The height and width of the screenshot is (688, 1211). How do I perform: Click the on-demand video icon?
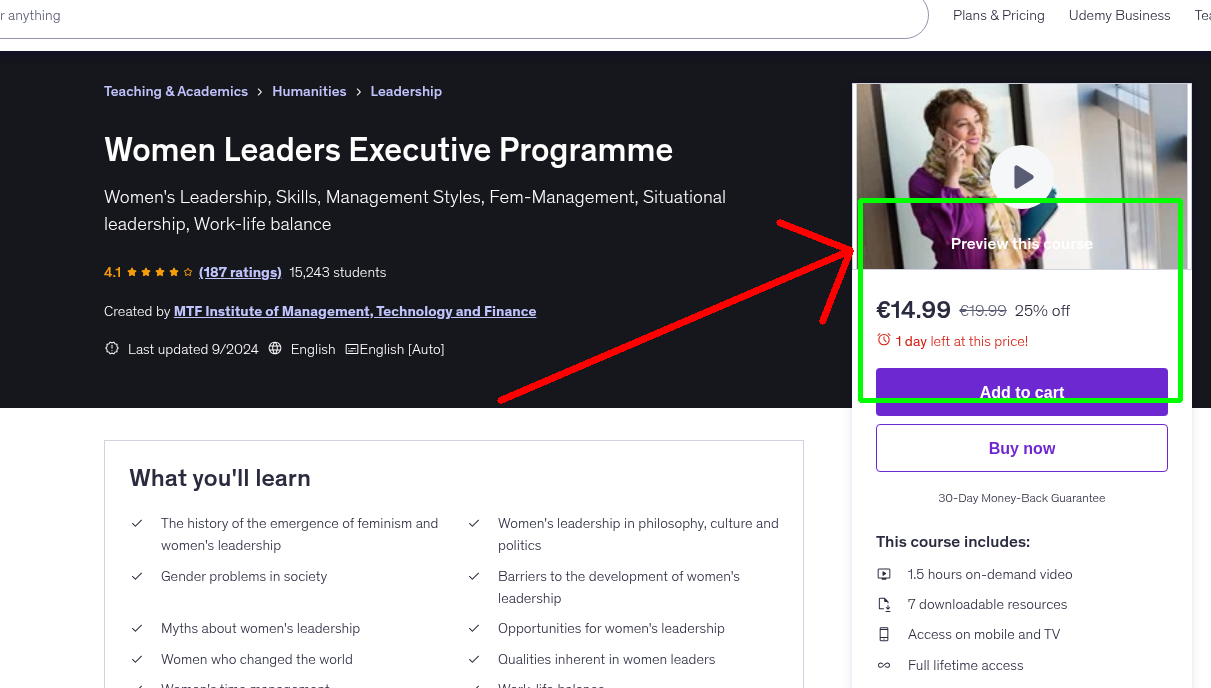pos(884,574)
